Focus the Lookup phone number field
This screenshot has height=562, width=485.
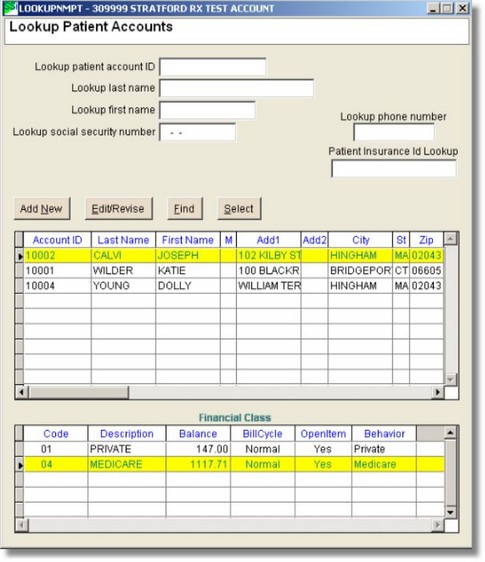(x=394, y=132)
